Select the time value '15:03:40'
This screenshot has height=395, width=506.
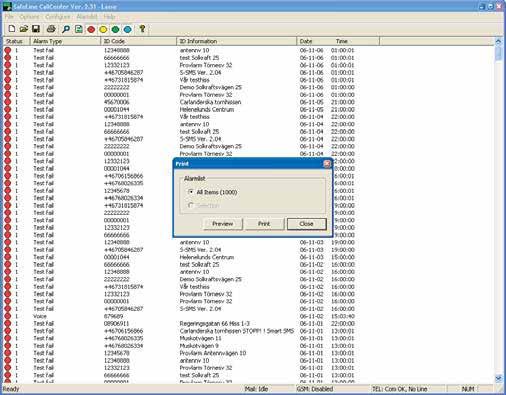pyautogui.click(x=343, y=316)
